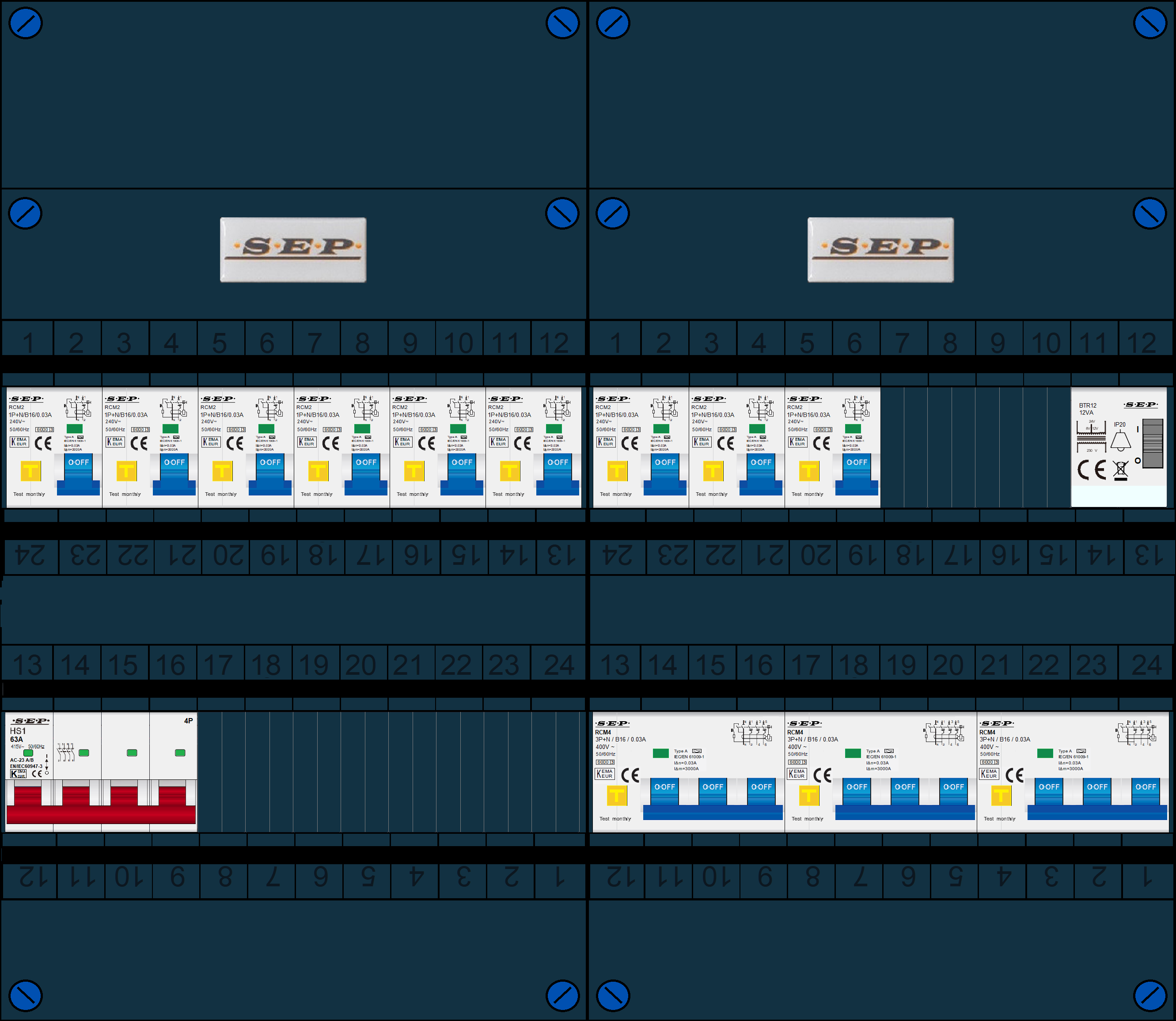Push yellow T test button, left panel slot 11
This screenshot has height=1021, width=1176.
(x=510, y=471)
